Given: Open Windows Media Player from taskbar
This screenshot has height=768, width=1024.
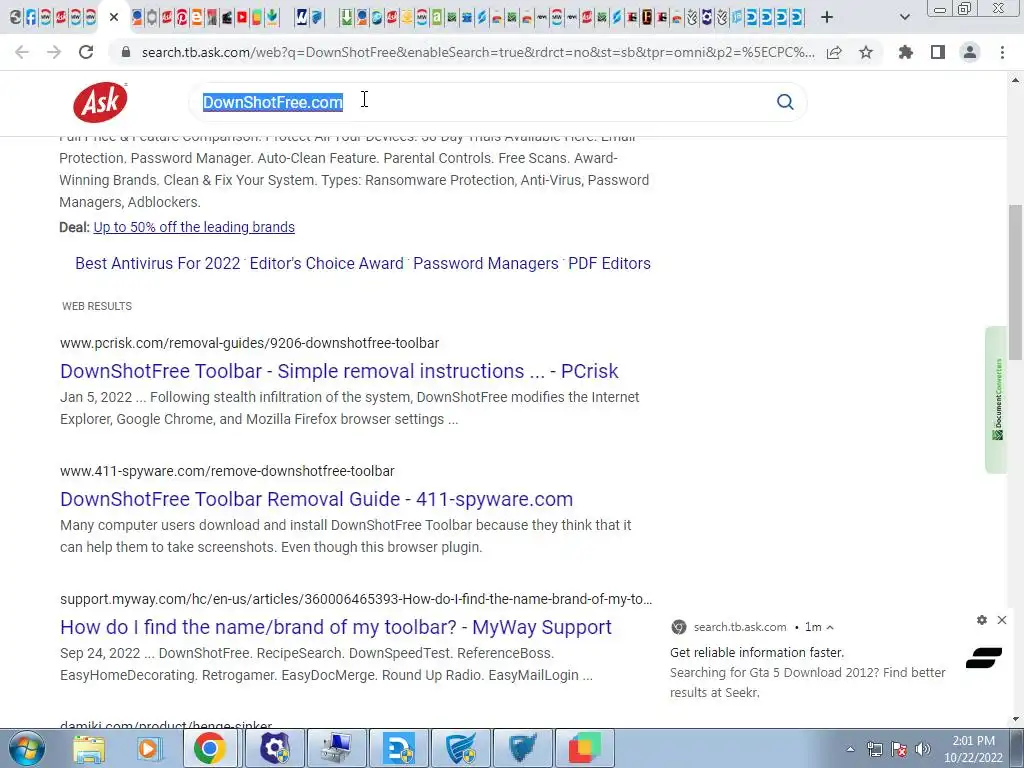Looking at the screenshot, I should click(x=150, y=748).
